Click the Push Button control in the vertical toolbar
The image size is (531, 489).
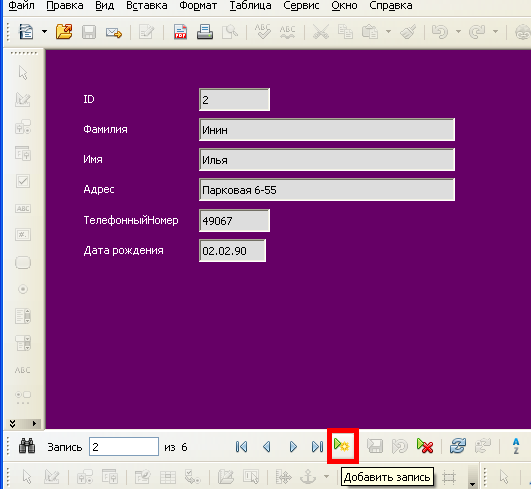[x=23, y=262]
